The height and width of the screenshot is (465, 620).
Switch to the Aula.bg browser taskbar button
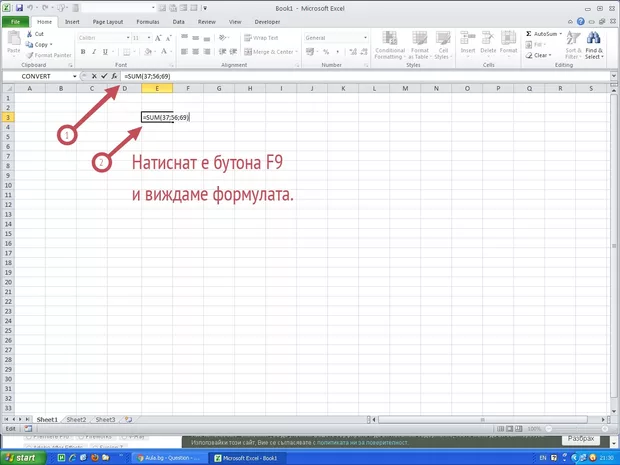[x=168, y=458]
